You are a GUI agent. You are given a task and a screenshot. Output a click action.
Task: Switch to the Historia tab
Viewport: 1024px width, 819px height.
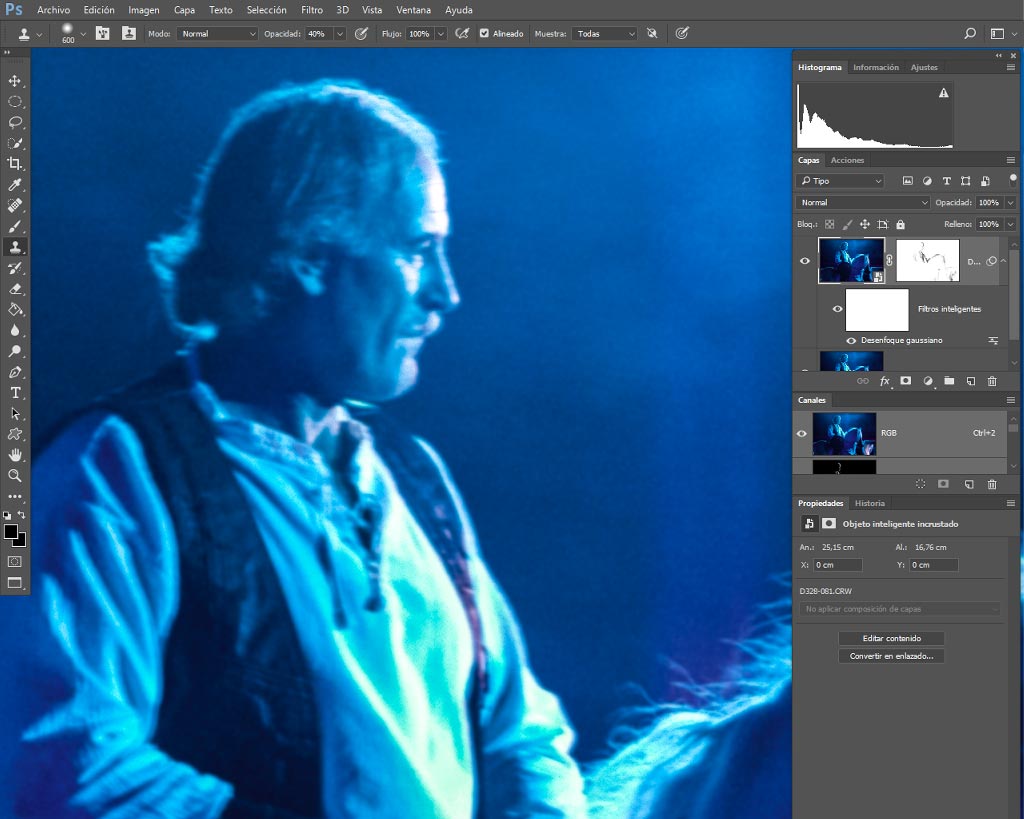[870, 504]
